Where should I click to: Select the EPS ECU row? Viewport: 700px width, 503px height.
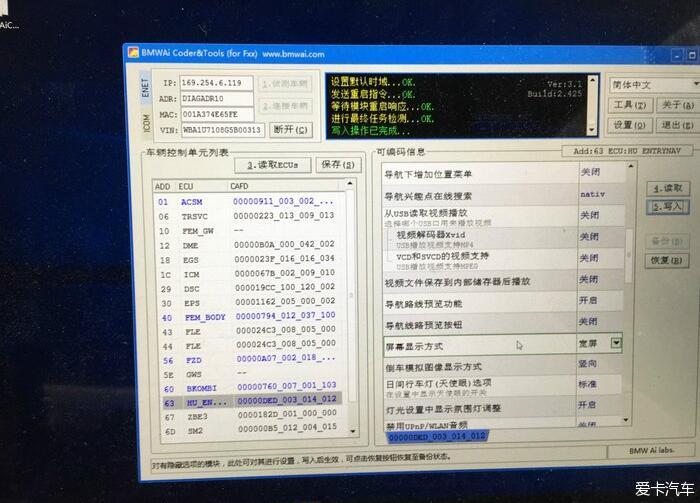[x=252, y=302]
